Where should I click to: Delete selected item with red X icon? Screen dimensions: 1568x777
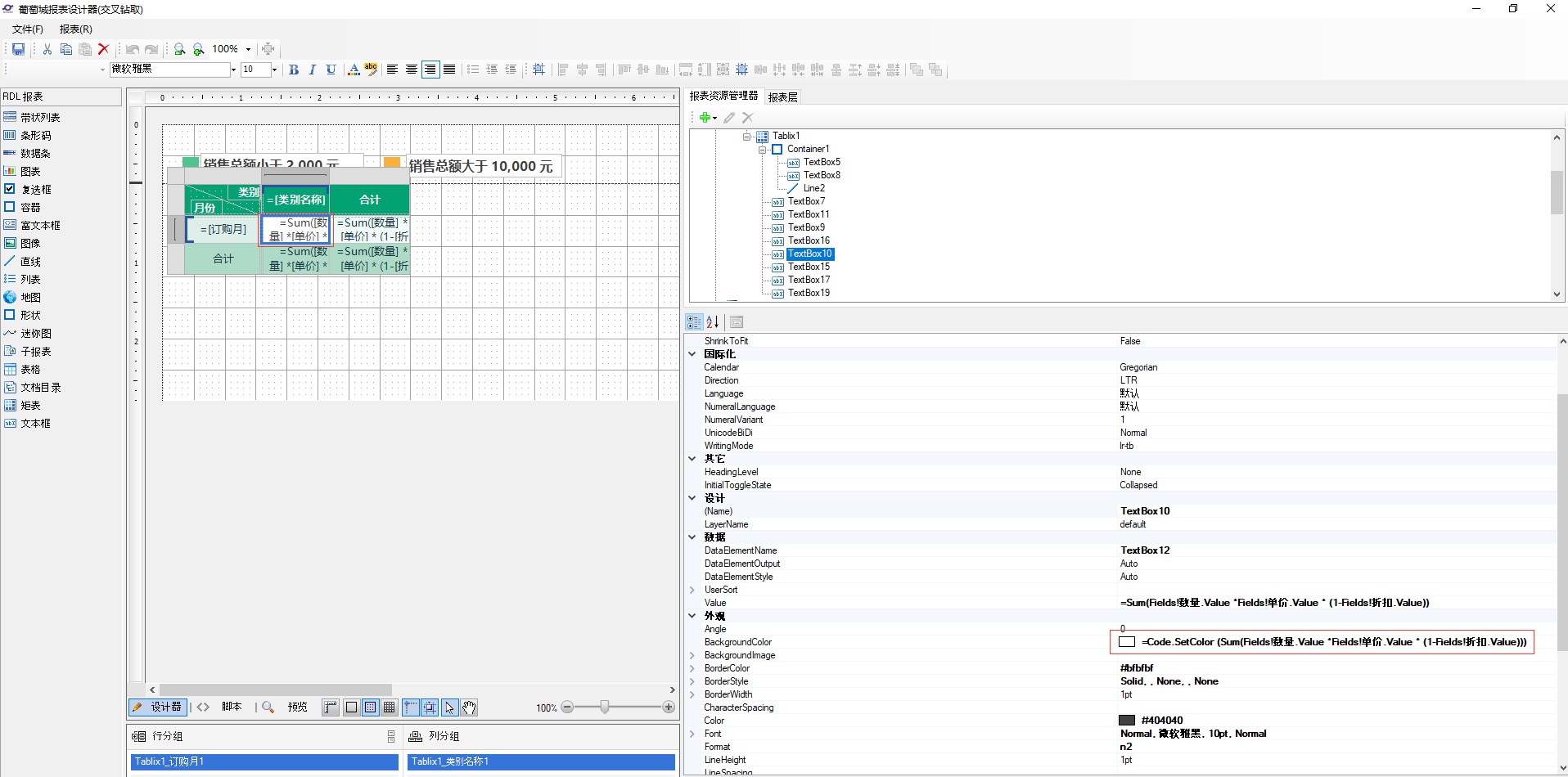click(x=104, y=49)
